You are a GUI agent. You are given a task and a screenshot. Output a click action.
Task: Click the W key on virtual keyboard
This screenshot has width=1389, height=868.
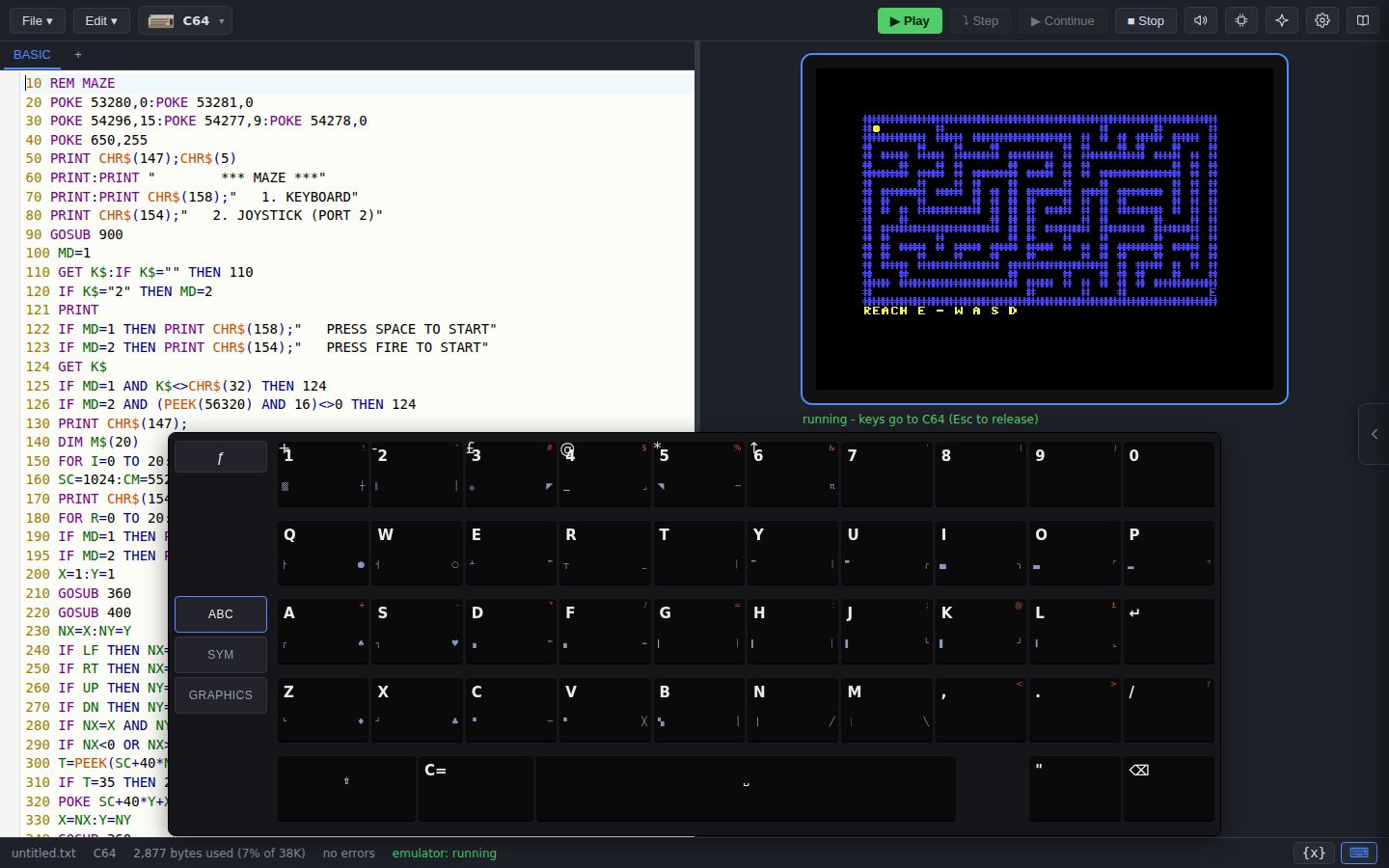417,553
